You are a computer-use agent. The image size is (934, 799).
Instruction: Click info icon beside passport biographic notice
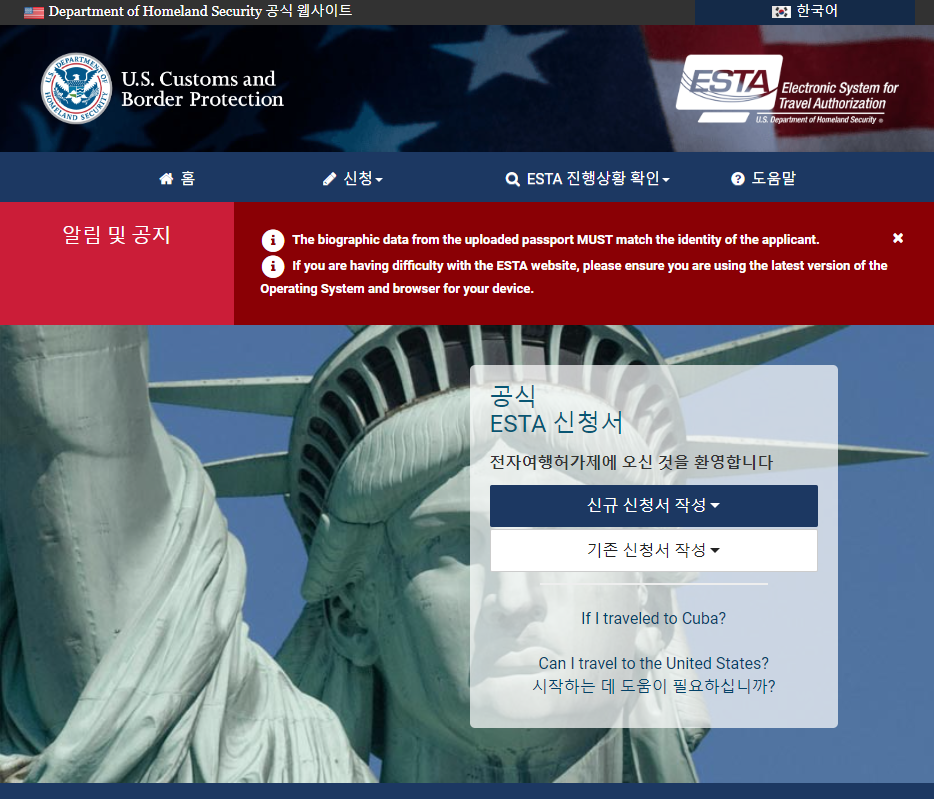pos(273,240)
